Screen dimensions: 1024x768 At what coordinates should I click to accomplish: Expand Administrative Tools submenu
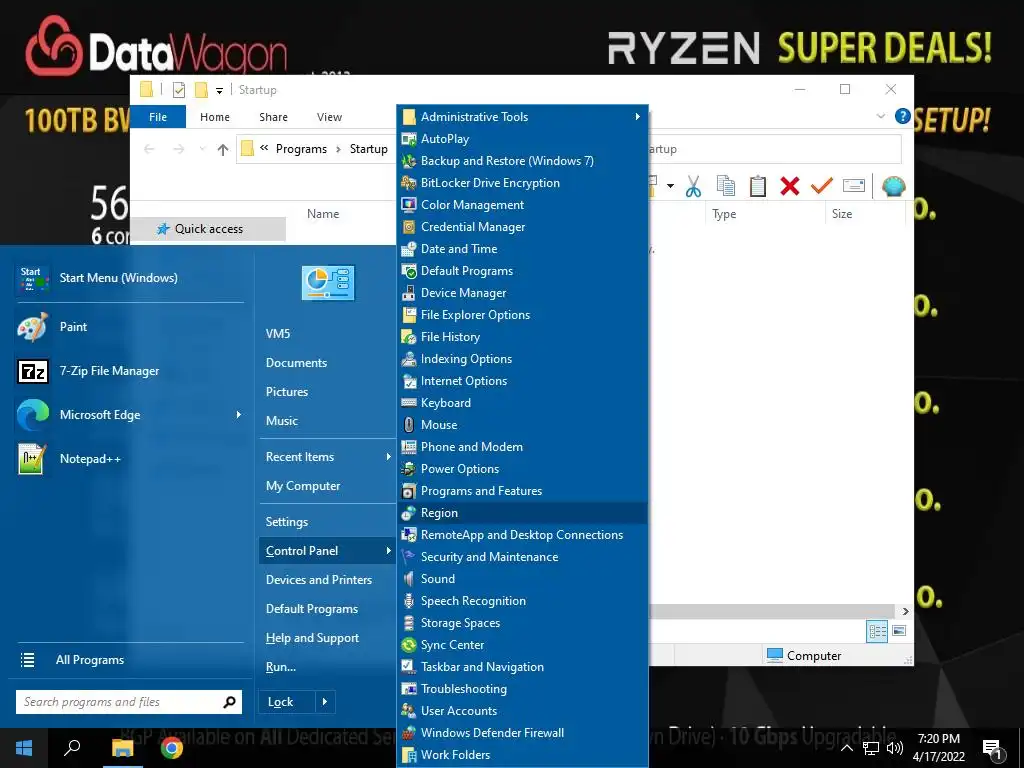coord(637,117)
